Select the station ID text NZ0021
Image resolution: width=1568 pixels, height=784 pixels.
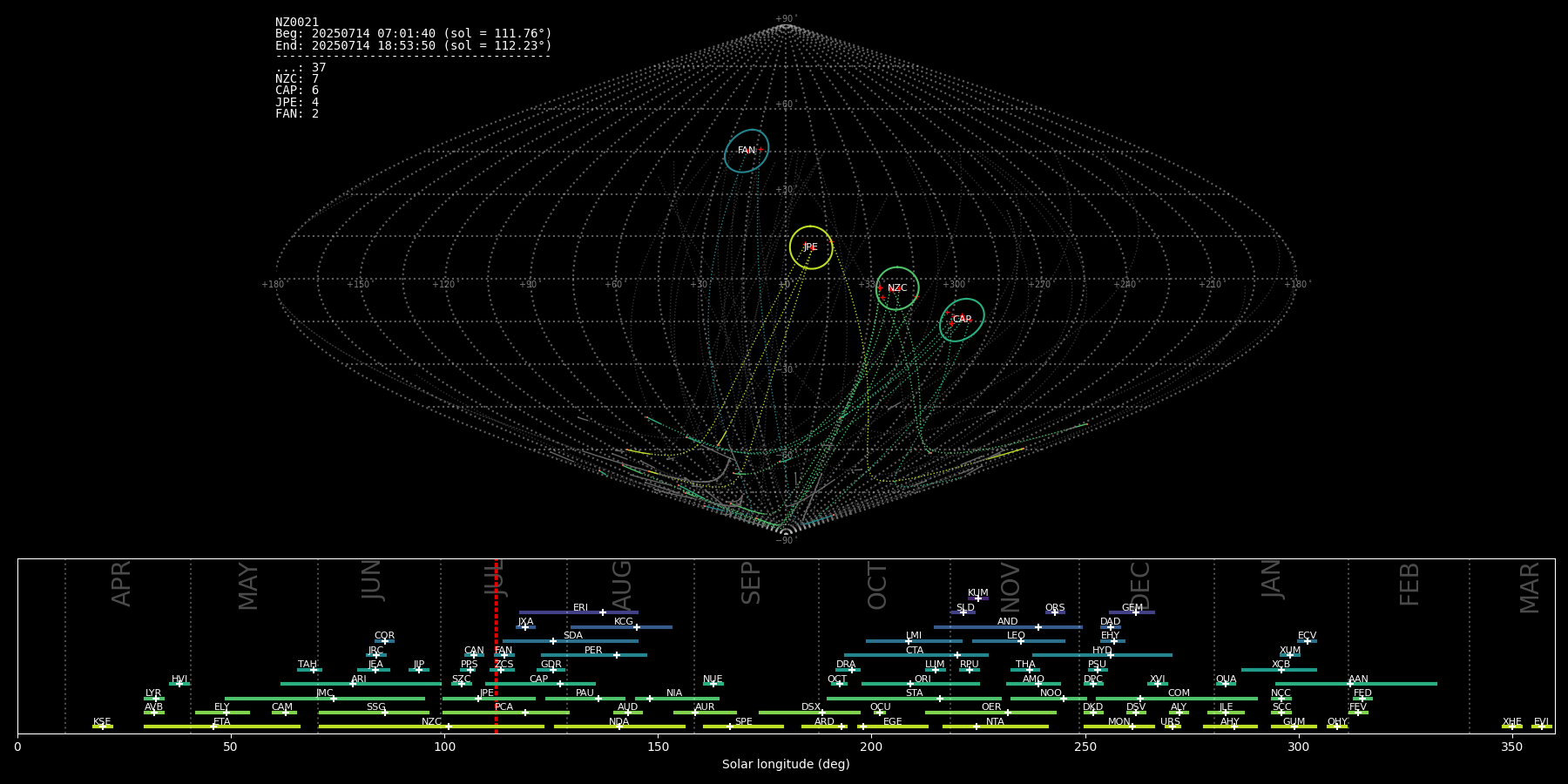297,23
